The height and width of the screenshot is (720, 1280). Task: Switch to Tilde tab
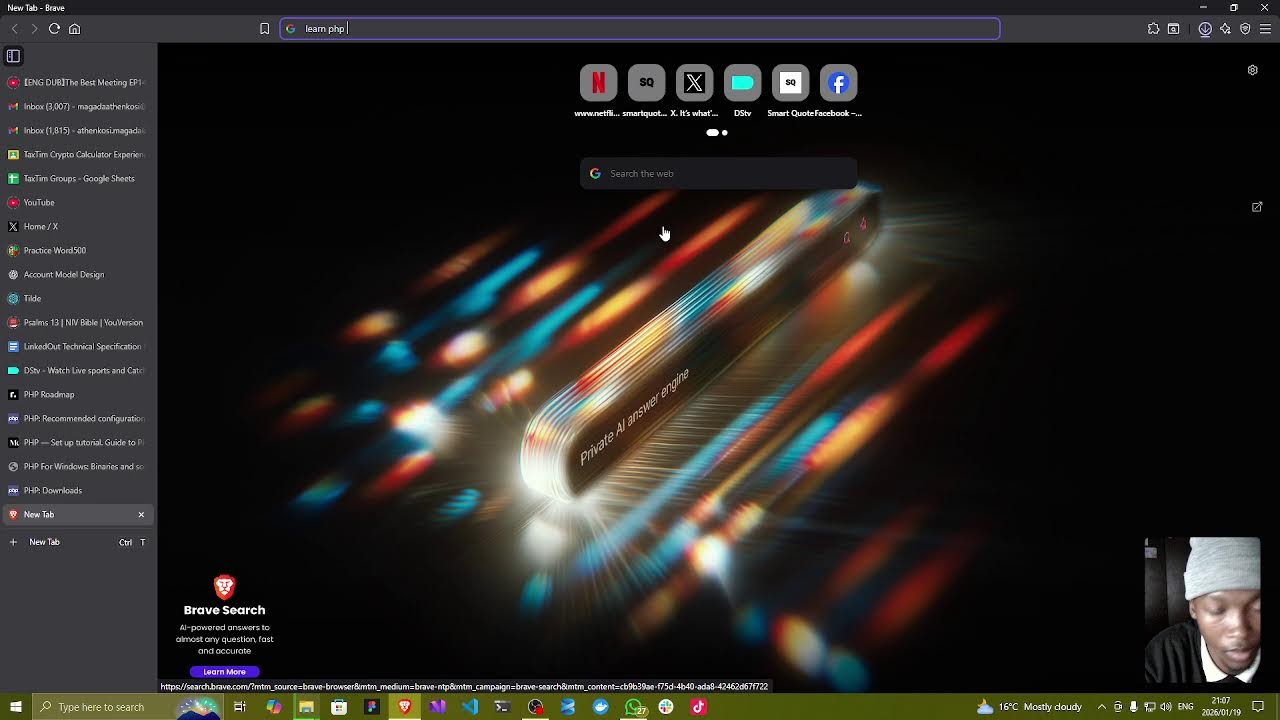point(77,298)
